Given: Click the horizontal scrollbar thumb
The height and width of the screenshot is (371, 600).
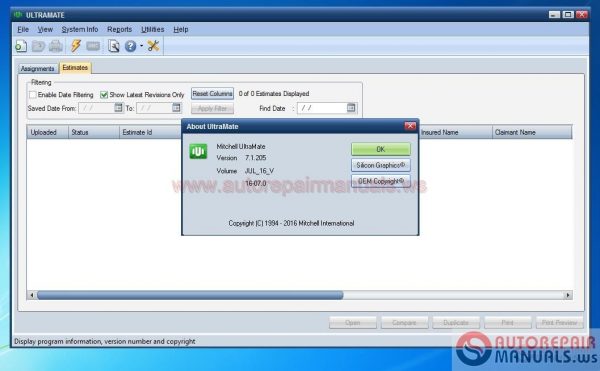Looking at the screenshot, I should tap(190, 295).
